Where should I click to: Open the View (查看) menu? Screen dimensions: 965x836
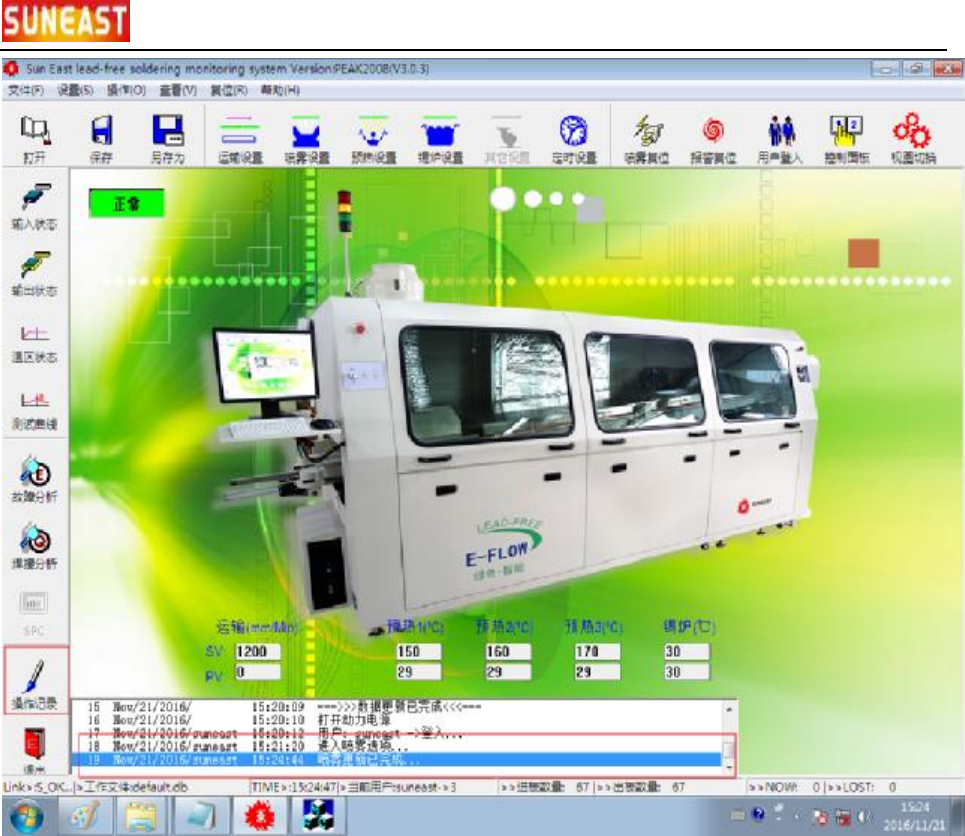[x=178, y=90]
